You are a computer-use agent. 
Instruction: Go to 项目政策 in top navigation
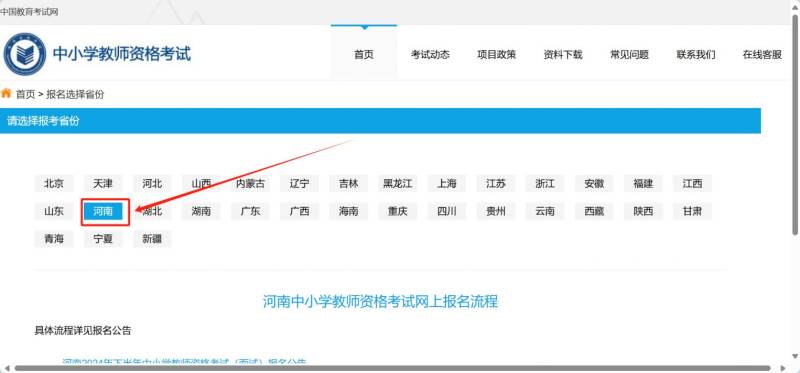(x=496, y=55)
